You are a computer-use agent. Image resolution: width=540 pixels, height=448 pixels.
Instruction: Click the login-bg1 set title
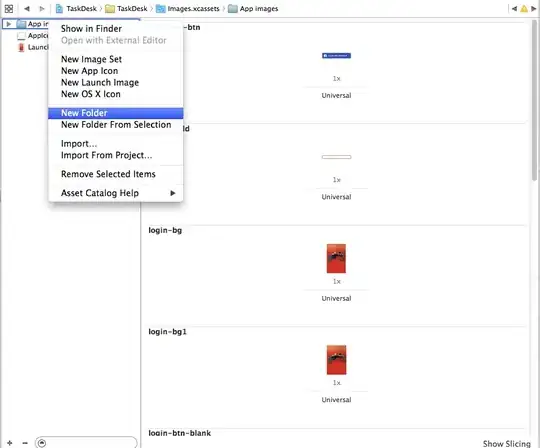[167, 332]
